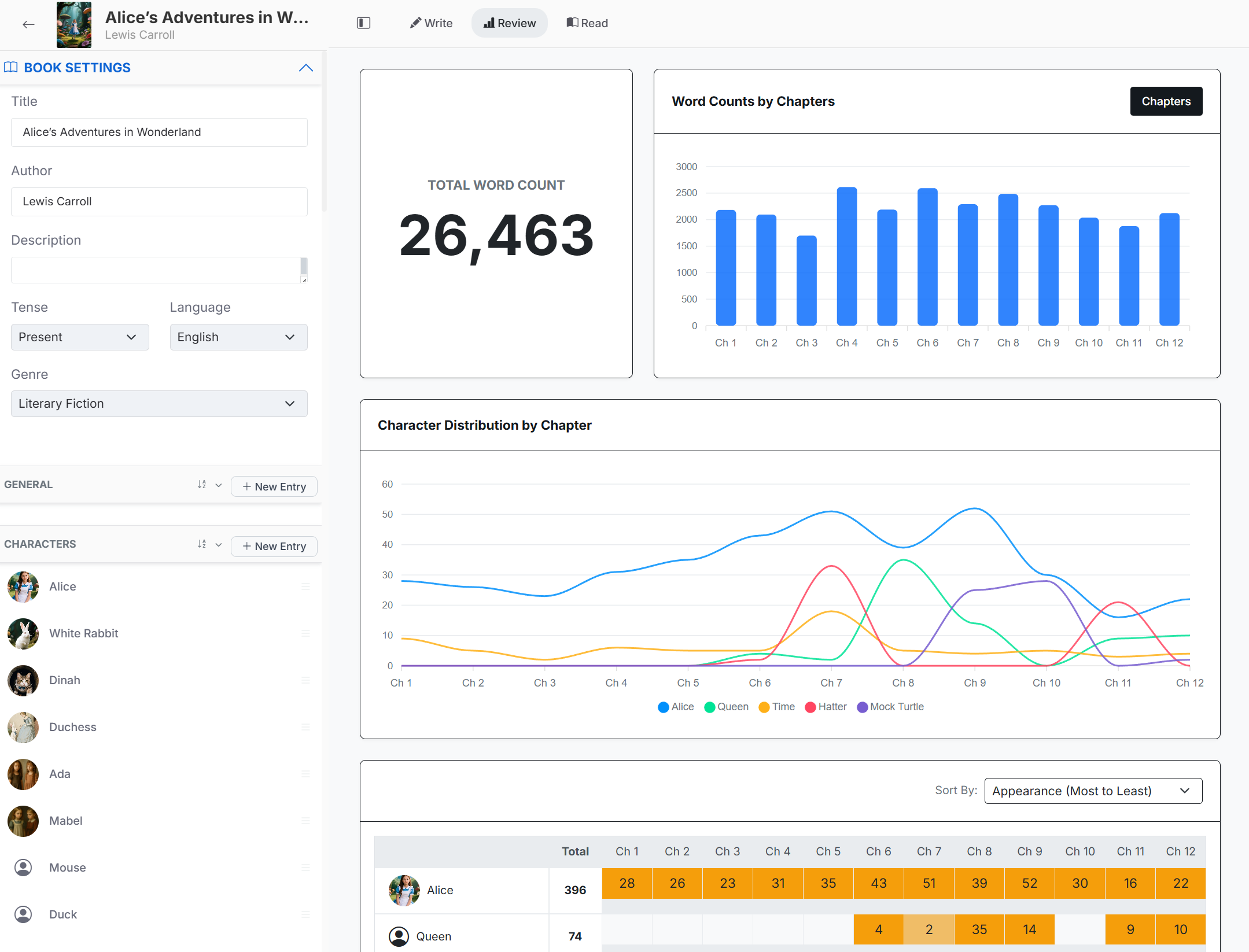Toggle the Mock Turtle legend entry

pos(890,707)
